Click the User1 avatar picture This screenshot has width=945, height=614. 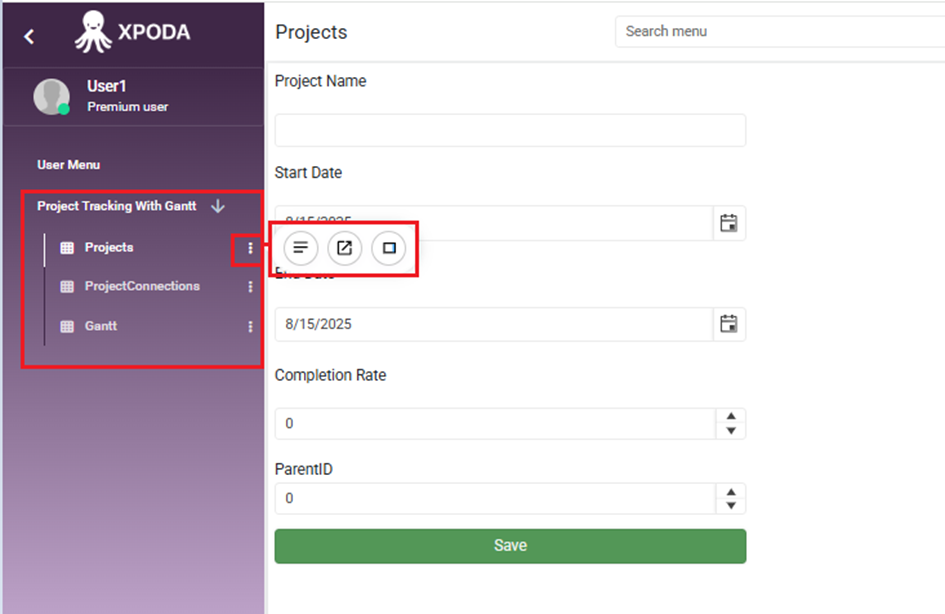tap(52, 96)
